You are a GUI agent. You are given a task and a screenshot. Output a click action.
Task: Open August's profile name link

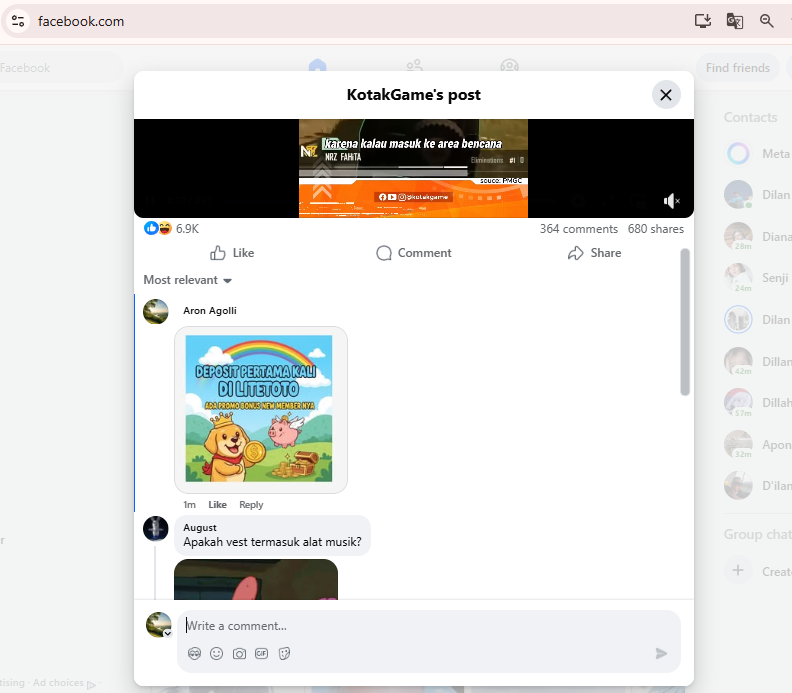[x=200, y=527]
